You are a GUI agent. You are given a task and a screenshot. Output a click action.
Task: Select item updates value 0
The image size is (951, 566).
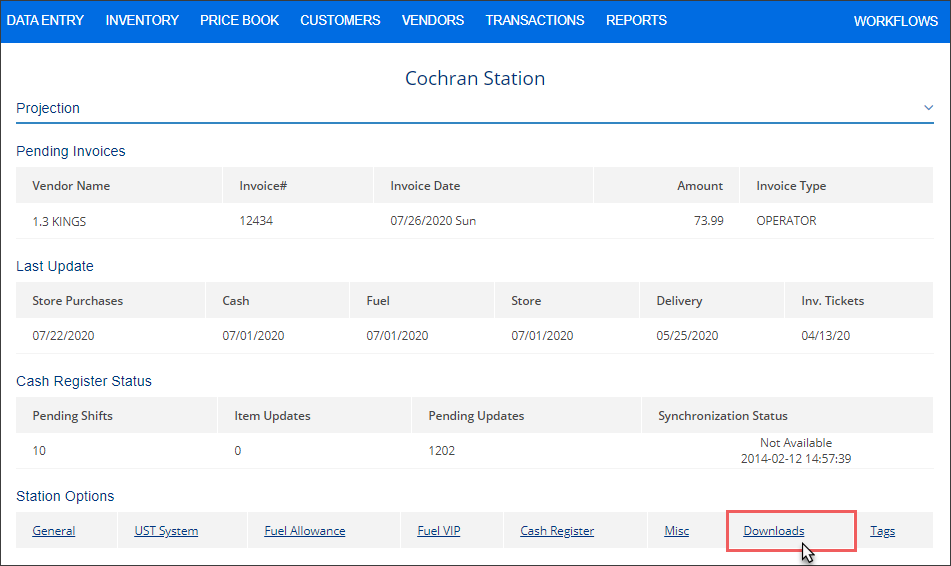coord(238,451)
